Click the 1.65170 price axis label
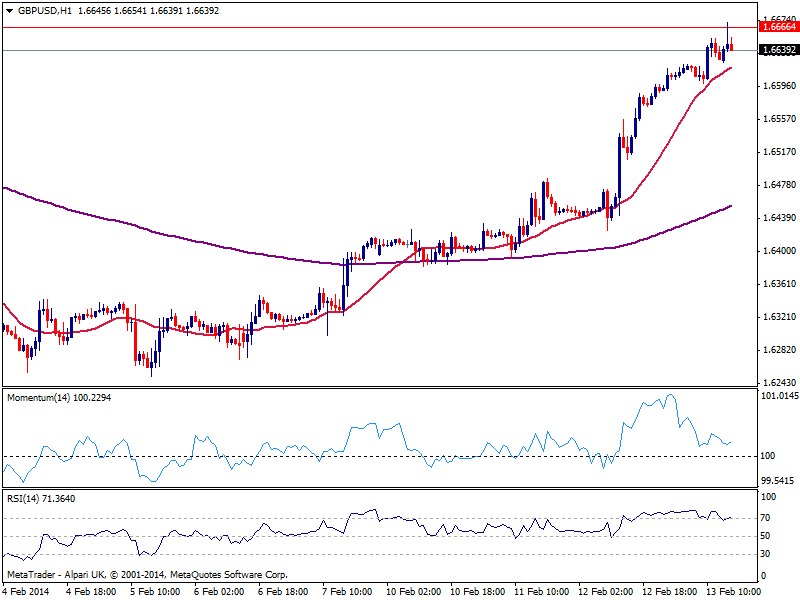 point(779,152)
